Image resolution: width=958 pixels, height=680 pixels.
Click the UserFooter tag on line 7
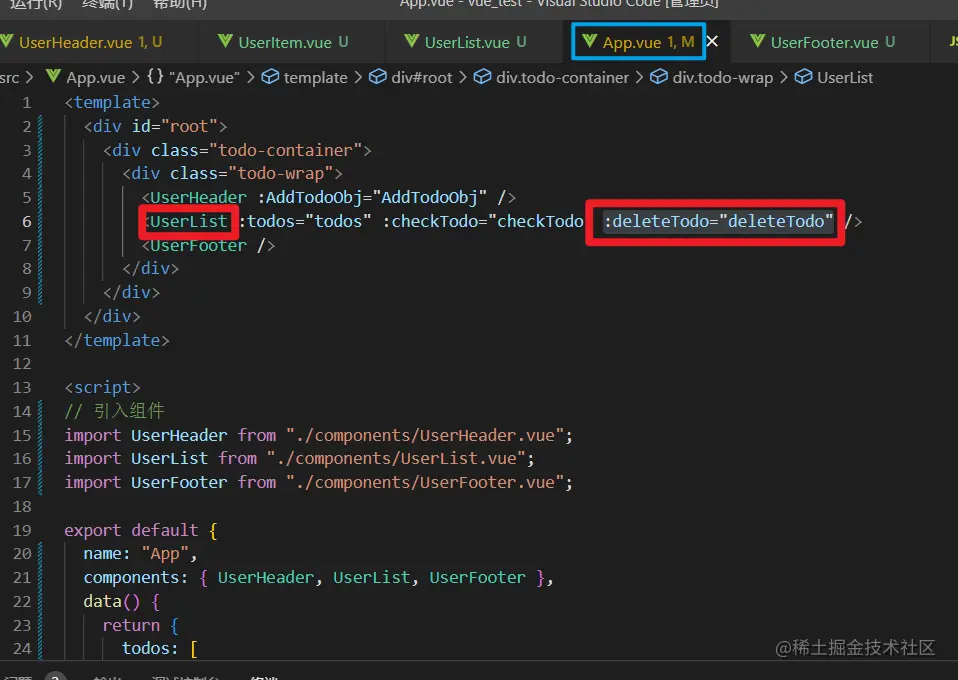(198, 246)
